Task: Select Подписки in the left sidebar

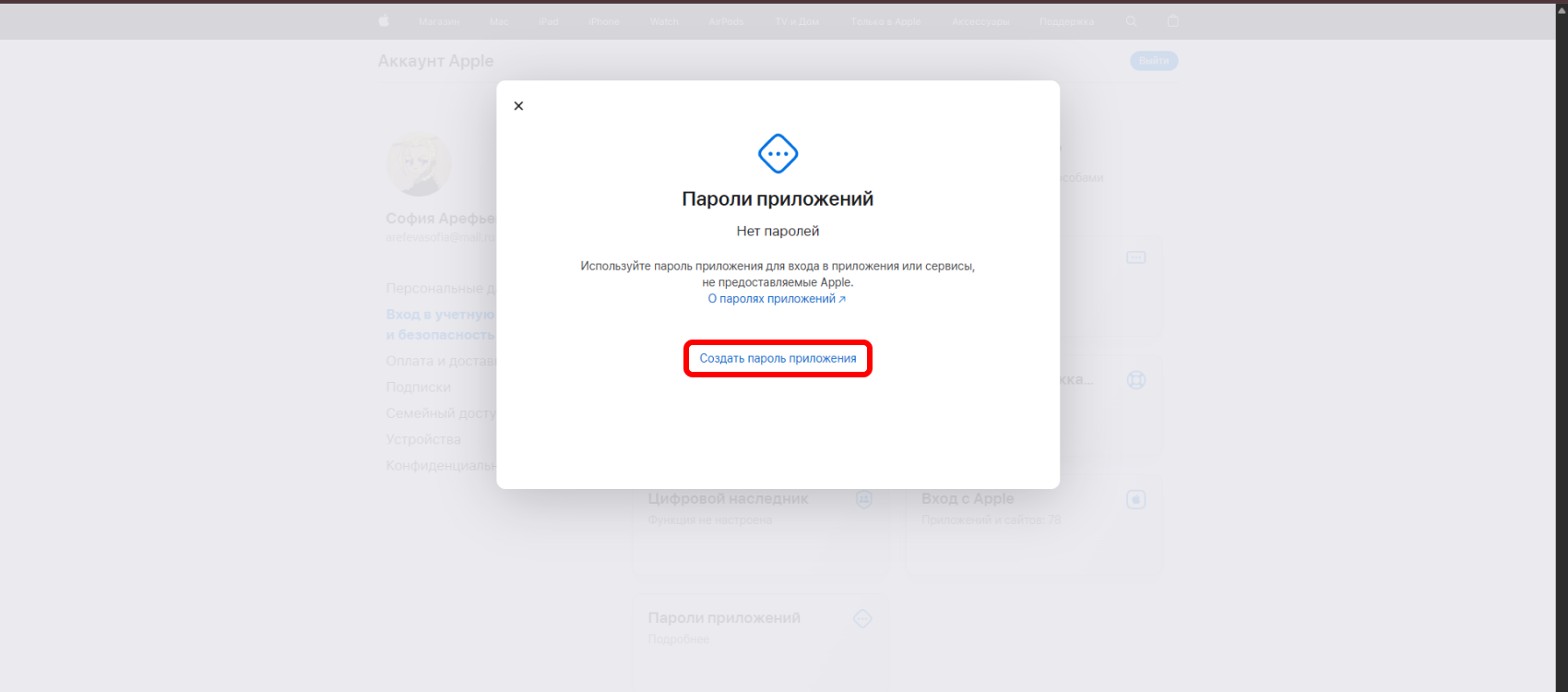Action: click(419, 387)
